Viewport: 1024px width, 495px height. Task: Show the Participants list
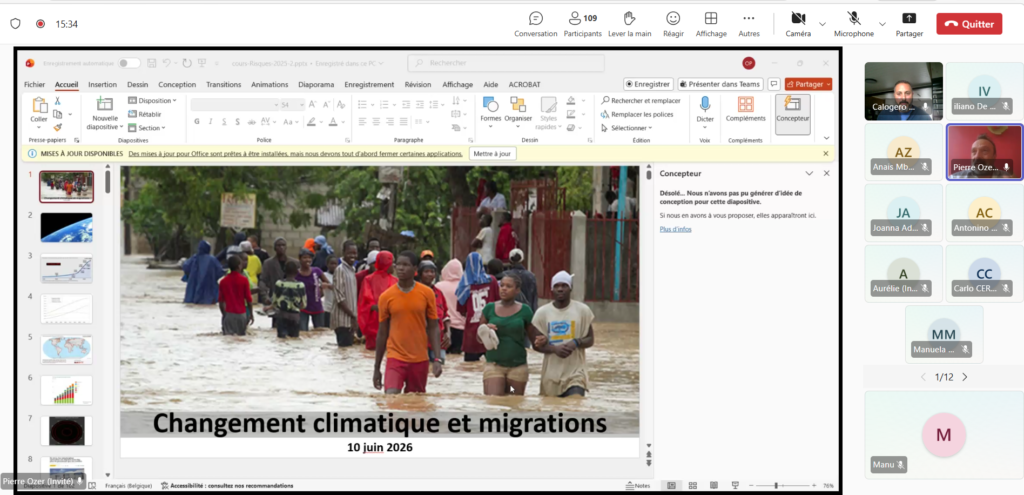click(x=582, y=24)
